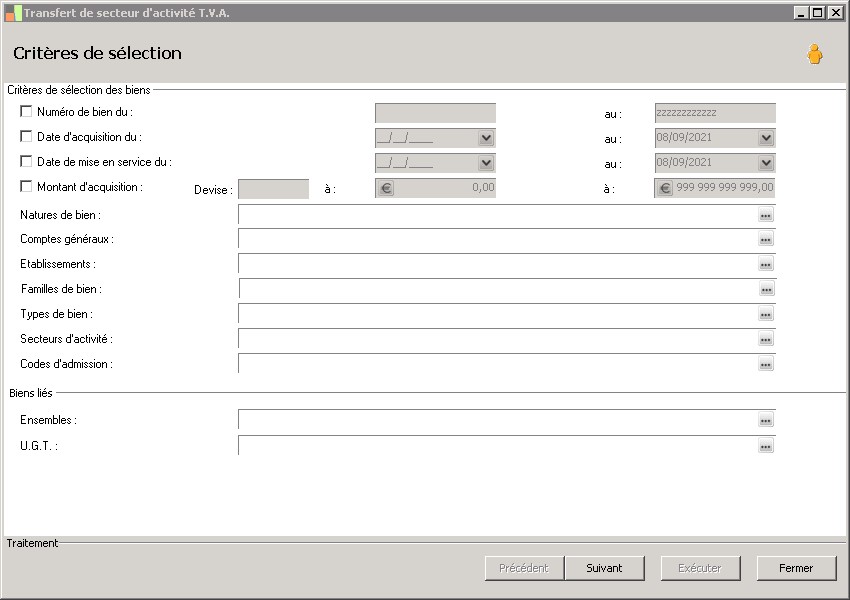This screenshot has height=600, width=850.
Task: Open the Natures de bien browse button
Action: (766, 215)
